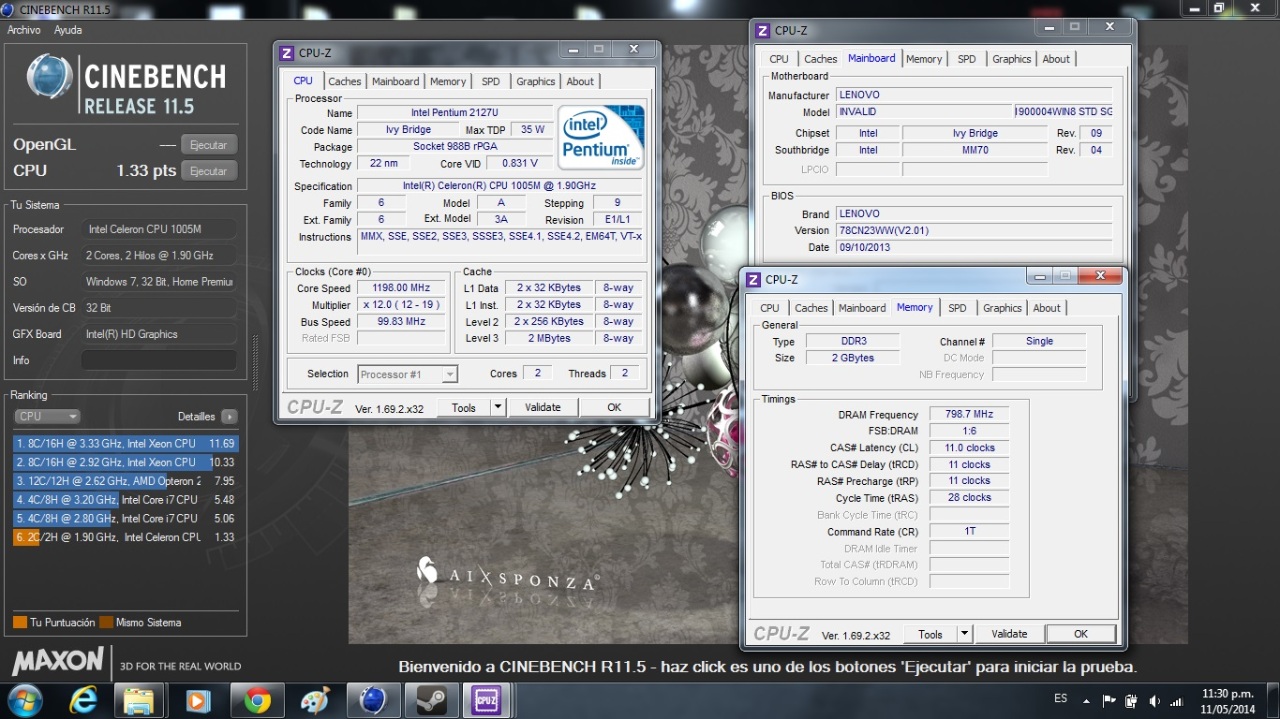Open the taskbar clock showing 11:30 p.m.
The height and width of the screenshot is (719, 1280).
pyautogui.click(x=1228, y=700)
